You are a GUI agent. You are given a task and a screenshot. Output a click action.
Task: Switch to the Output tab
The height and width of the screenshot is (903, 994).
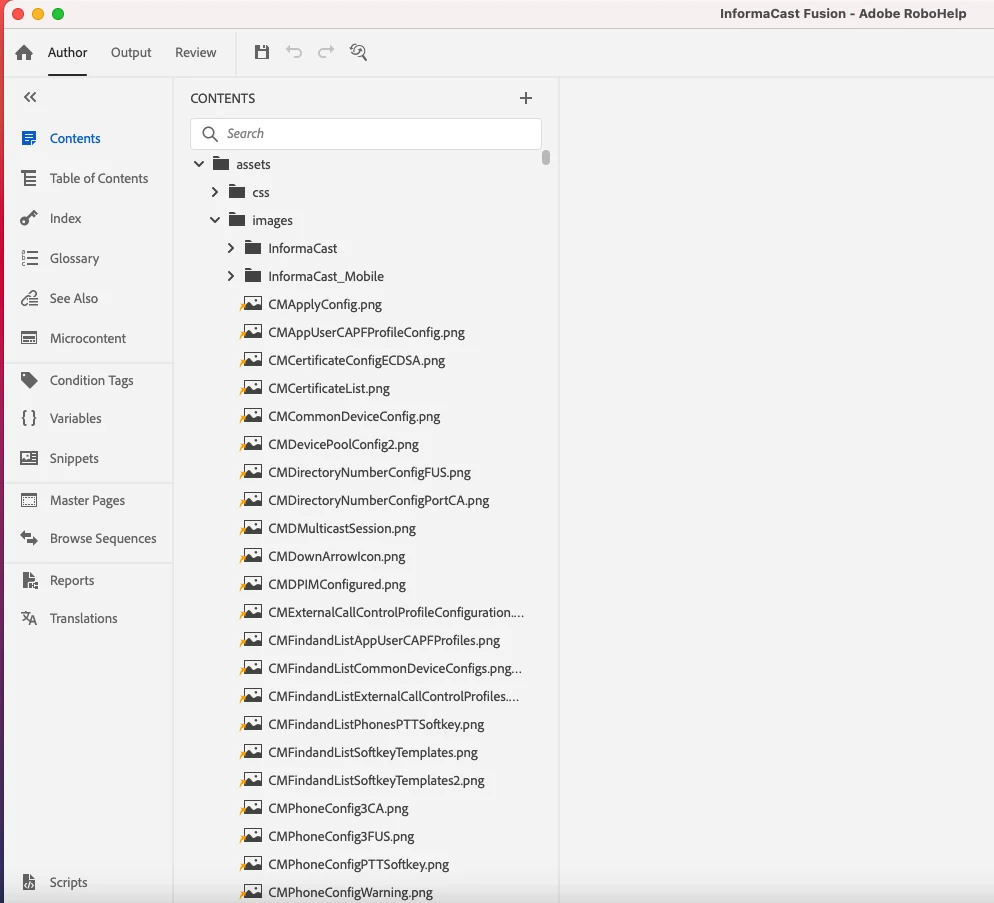(131, 53)
